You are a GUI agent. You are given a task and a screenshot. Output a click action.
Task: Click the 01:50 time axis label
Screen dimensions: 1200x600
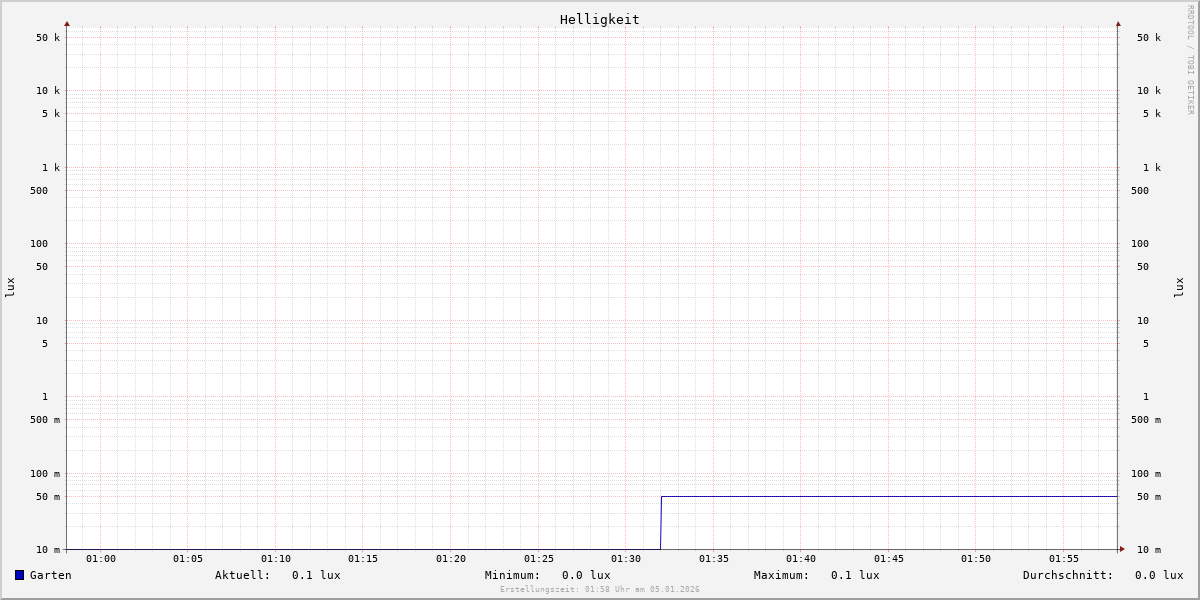pyautogui.click(x=976, y=559)
